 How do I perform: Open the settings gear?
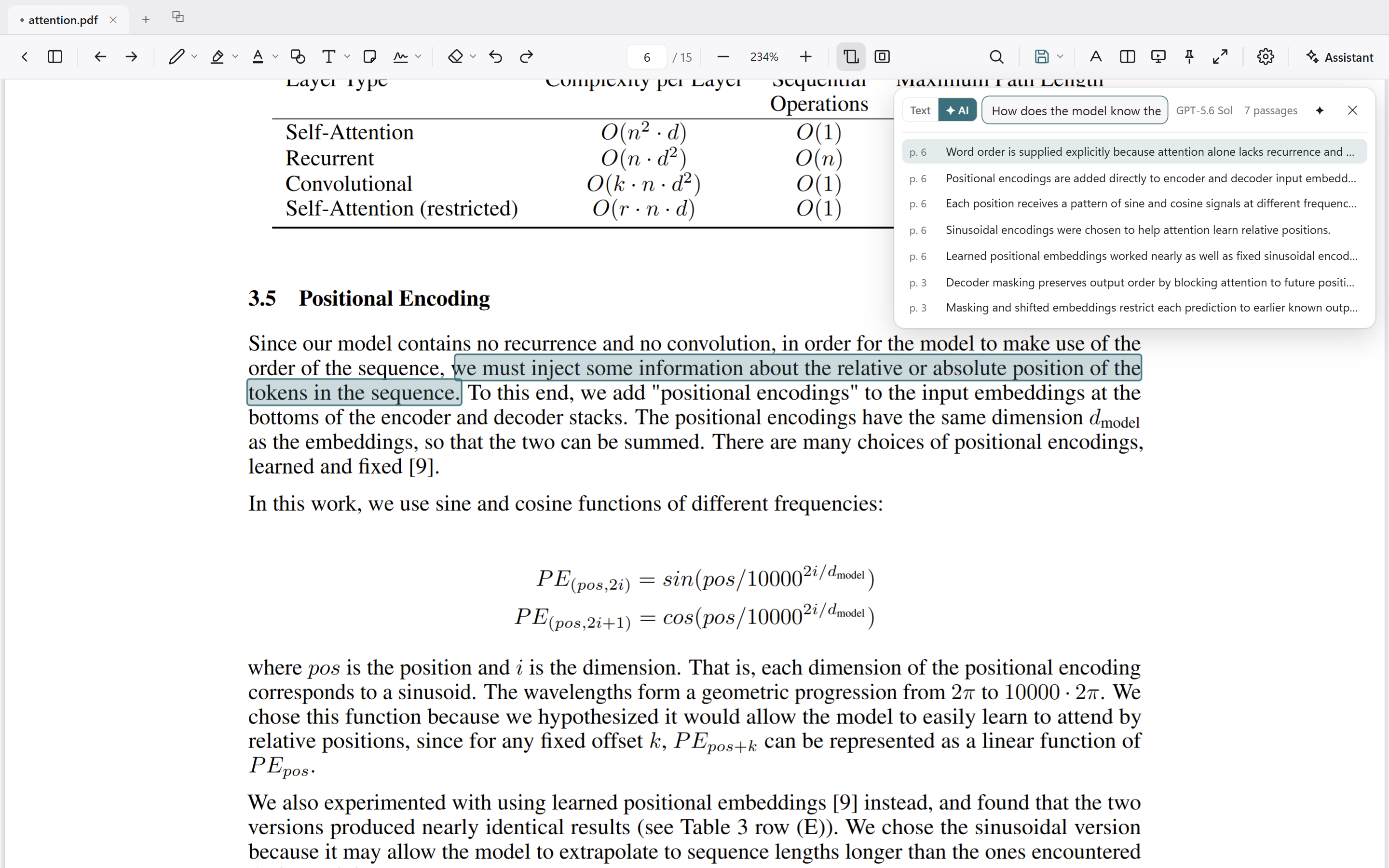click(1266, 57)
